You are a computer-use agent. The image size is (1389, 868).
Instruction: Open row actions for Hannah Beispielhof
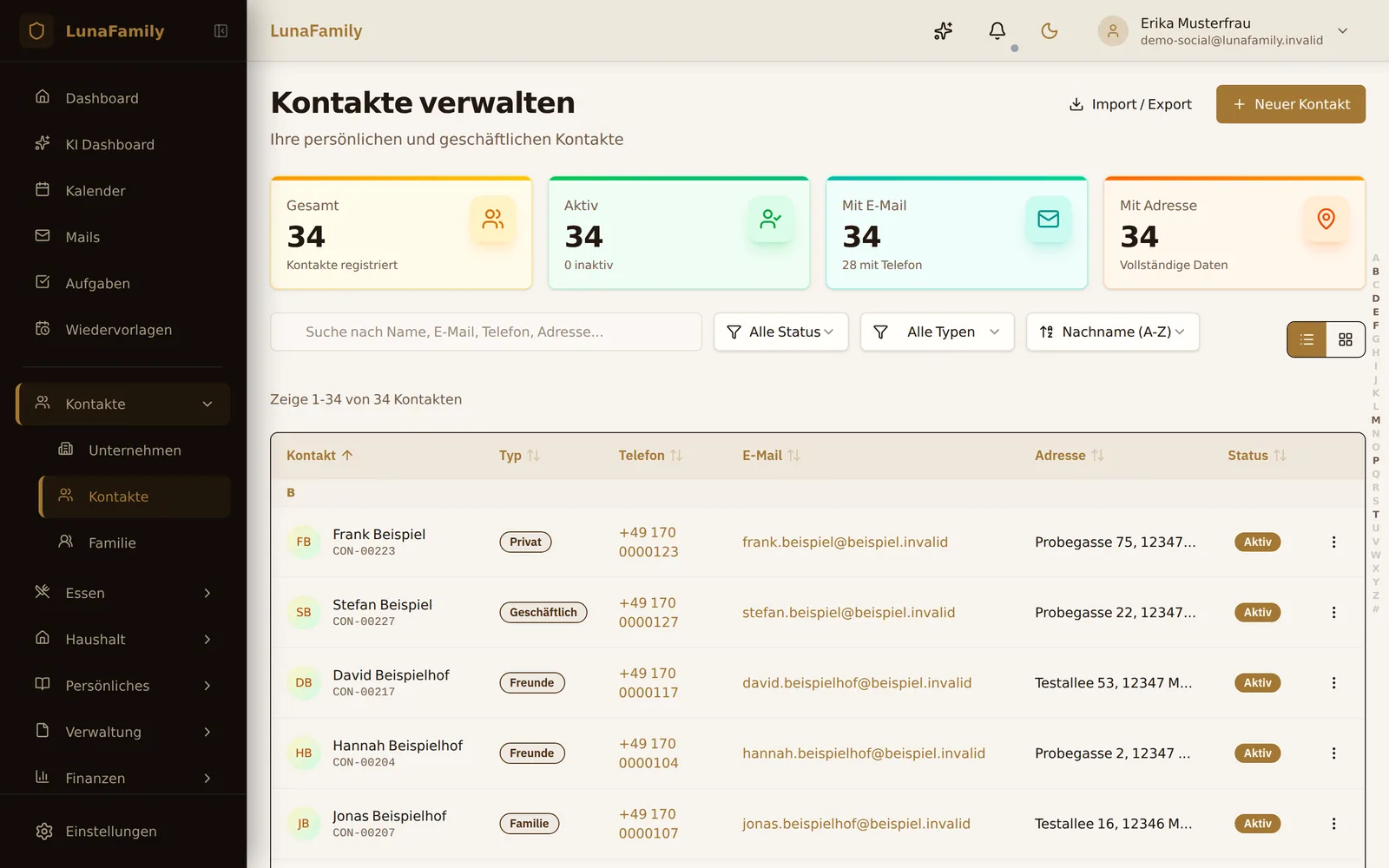[1334, 753]
